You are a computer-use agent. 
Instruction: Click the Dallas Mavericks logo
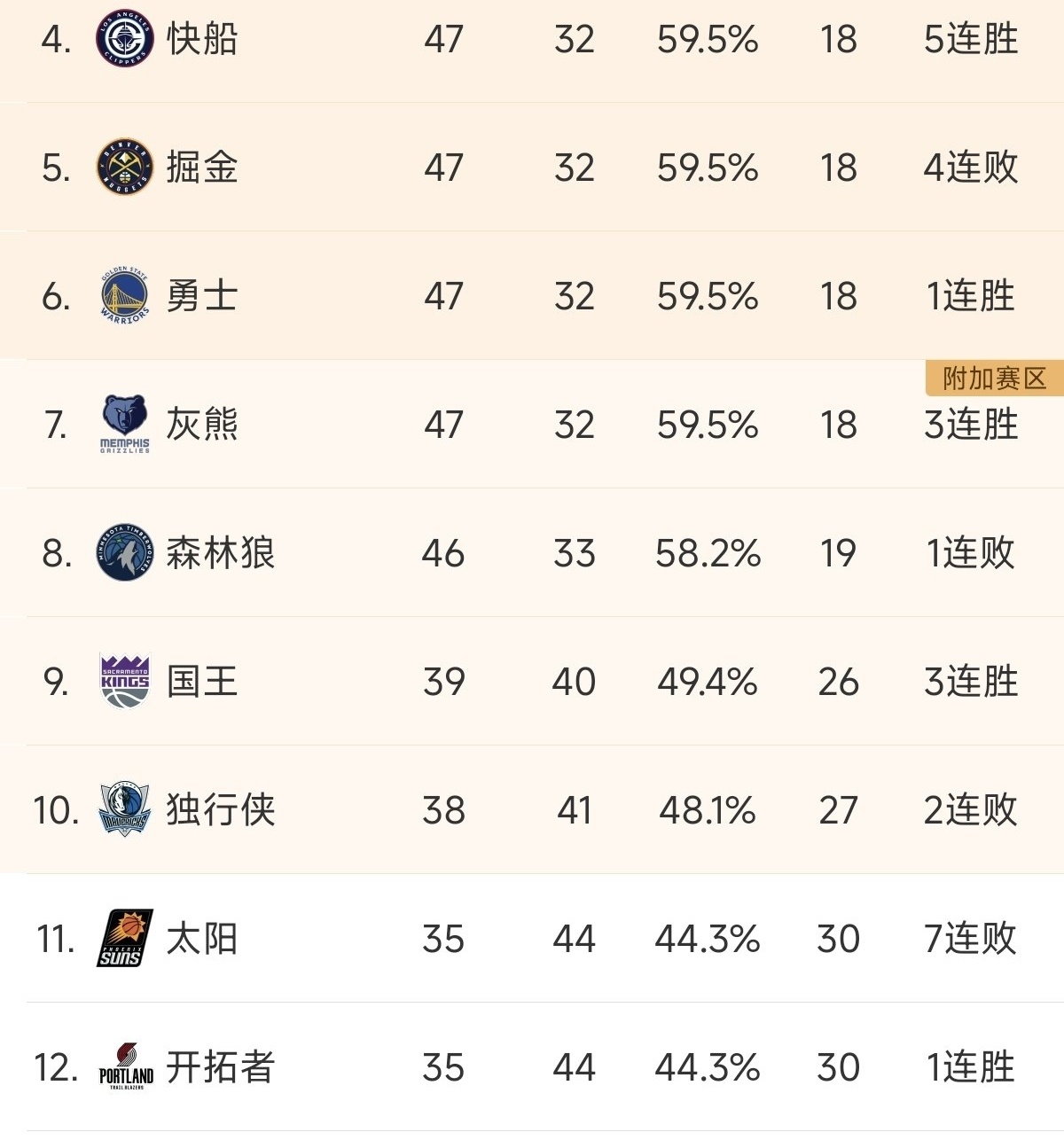point(124,809)
